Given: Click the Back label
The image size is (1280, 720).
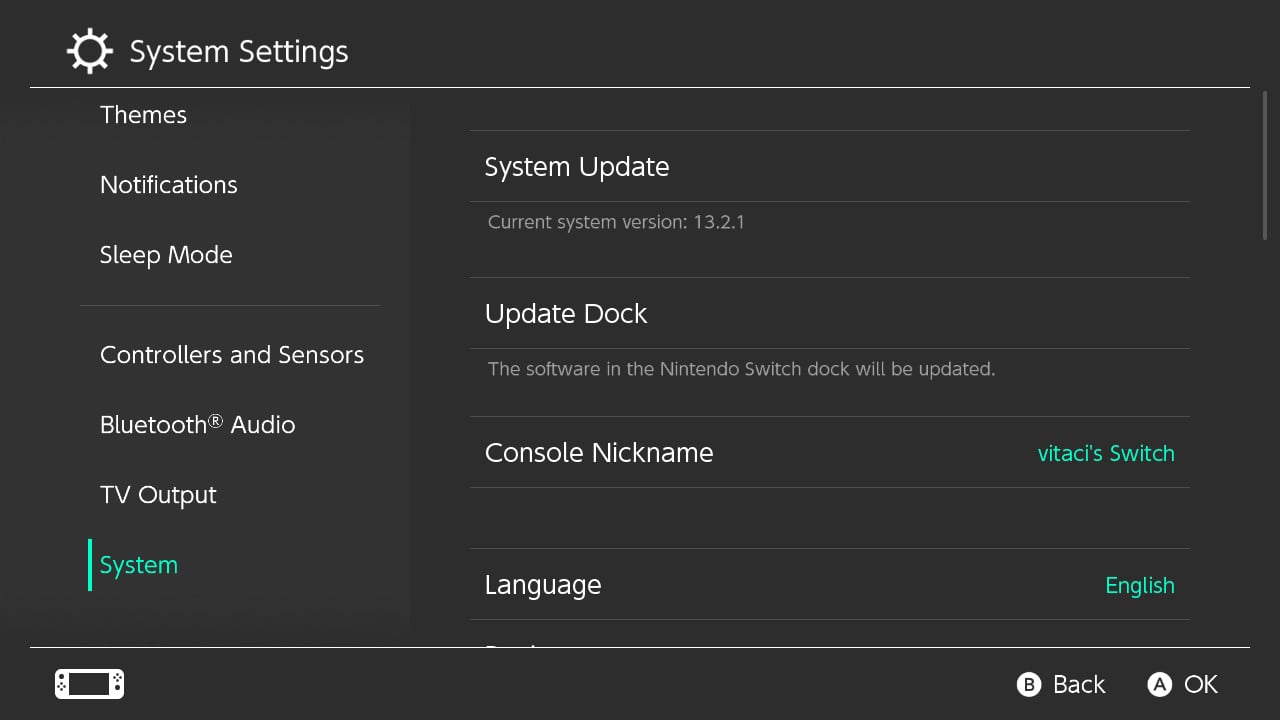Looking at the screenshot, I should pyautogui.click(x=1078, y=684).
